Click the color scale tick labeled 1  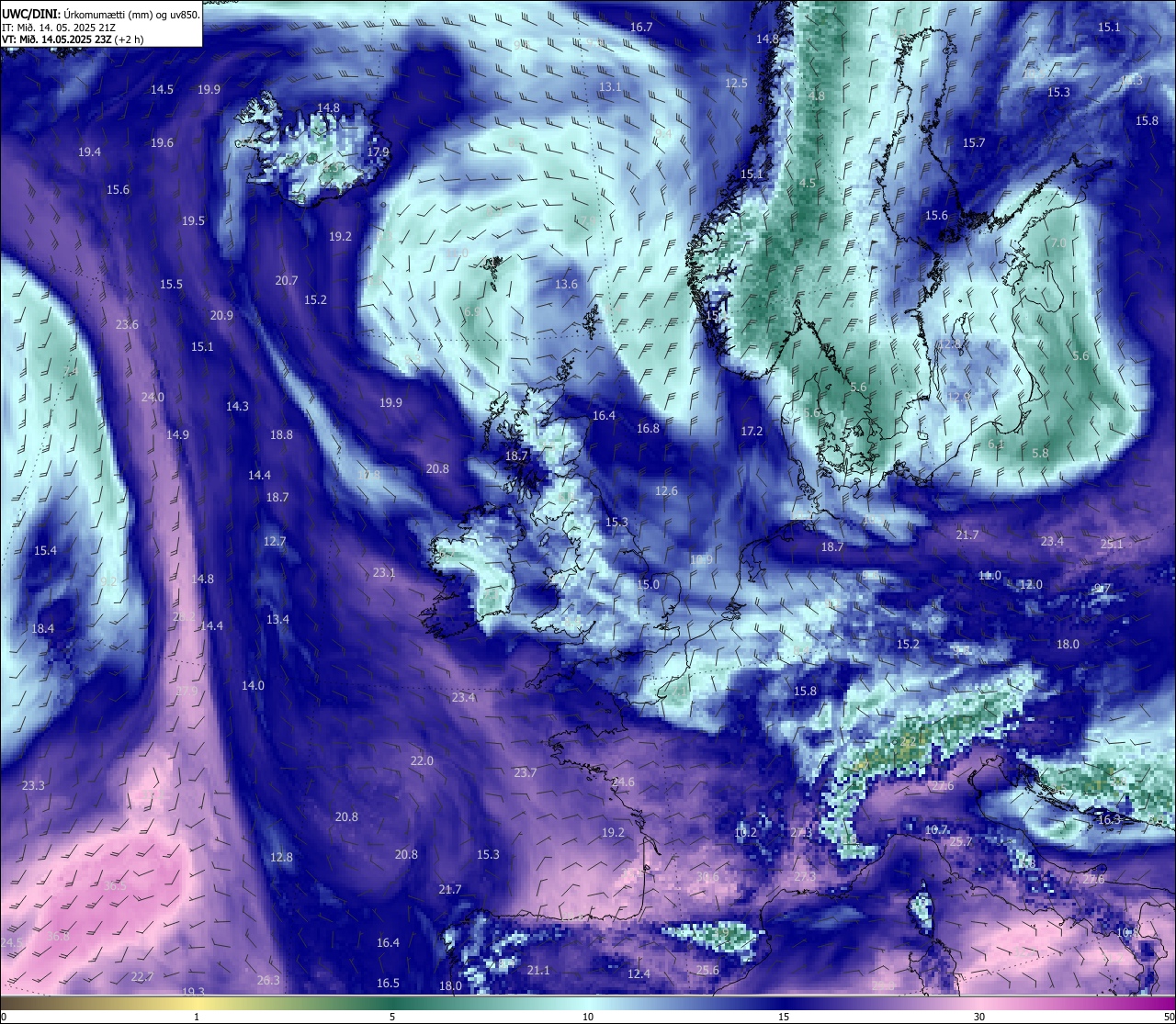click(197, 1016)
